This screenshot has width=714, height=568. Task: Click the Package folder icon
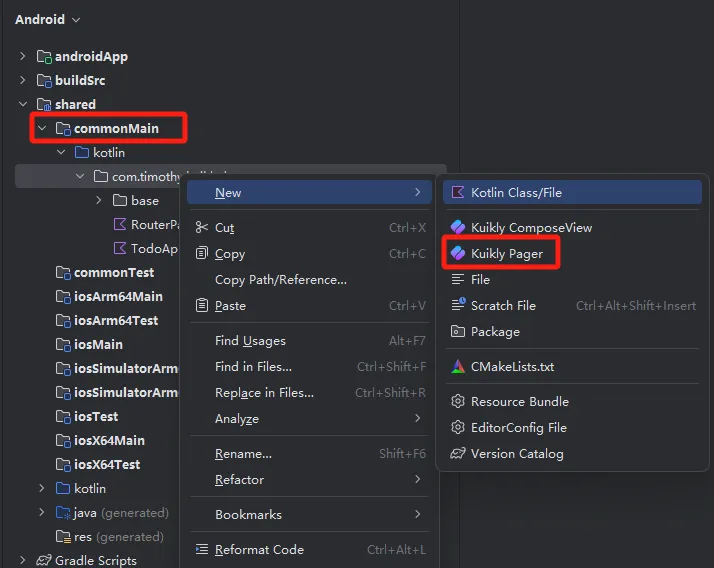tap(458, 331)
